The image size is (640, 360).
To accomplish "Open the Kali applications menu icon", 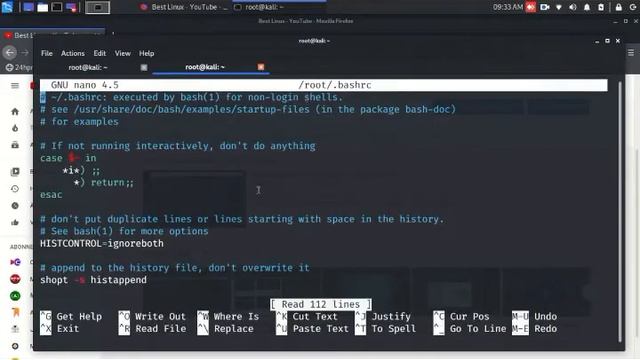I will tap(7, 7).
